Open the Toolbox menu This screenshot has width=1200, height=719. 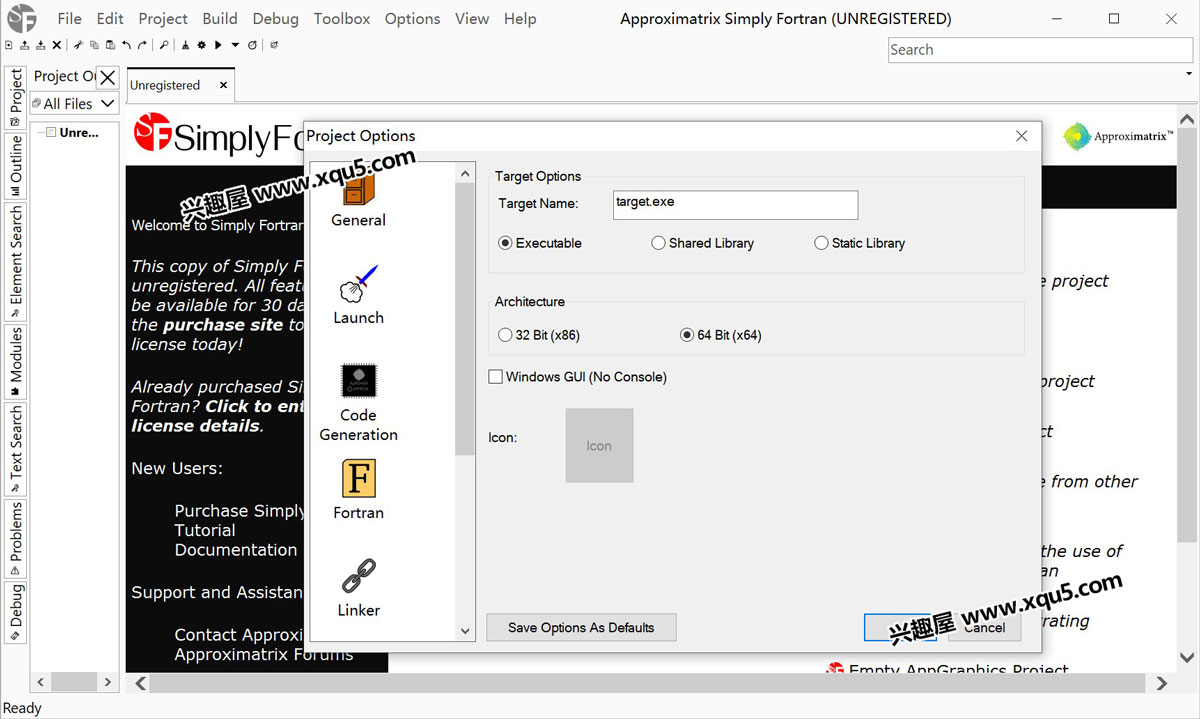click(342, 18)
